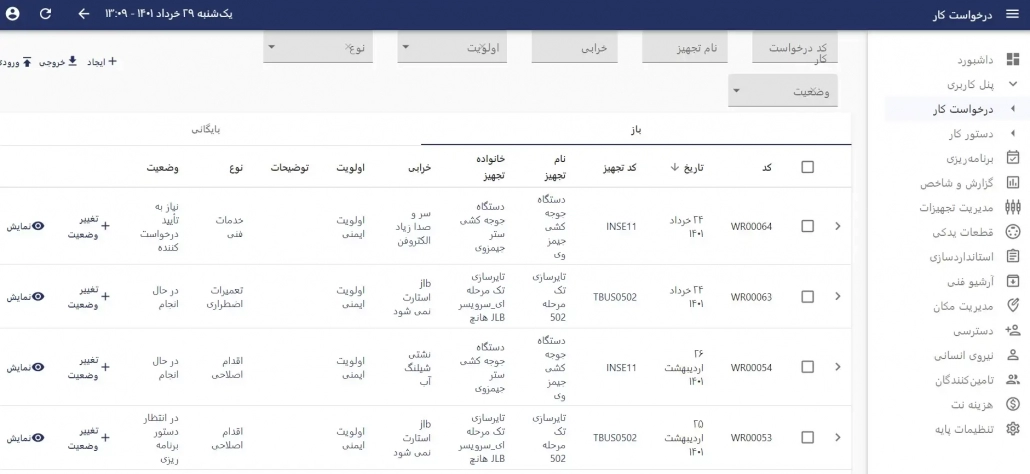The image size is (1030, 474).
Task: Expand the WR00064 row chevron
Action: point(838,226)
